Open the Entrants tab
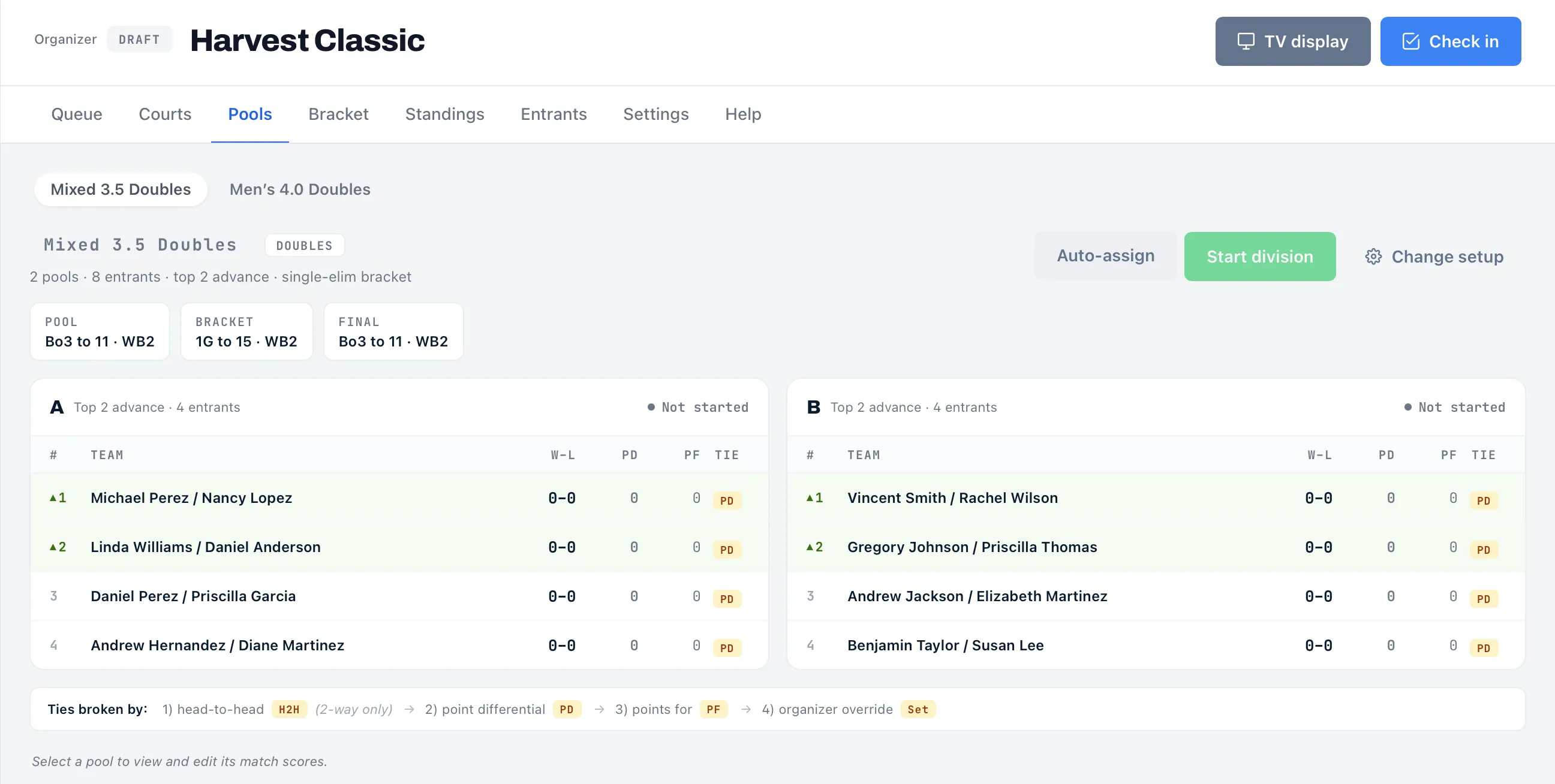1555x784 pixels. point(554,114)
